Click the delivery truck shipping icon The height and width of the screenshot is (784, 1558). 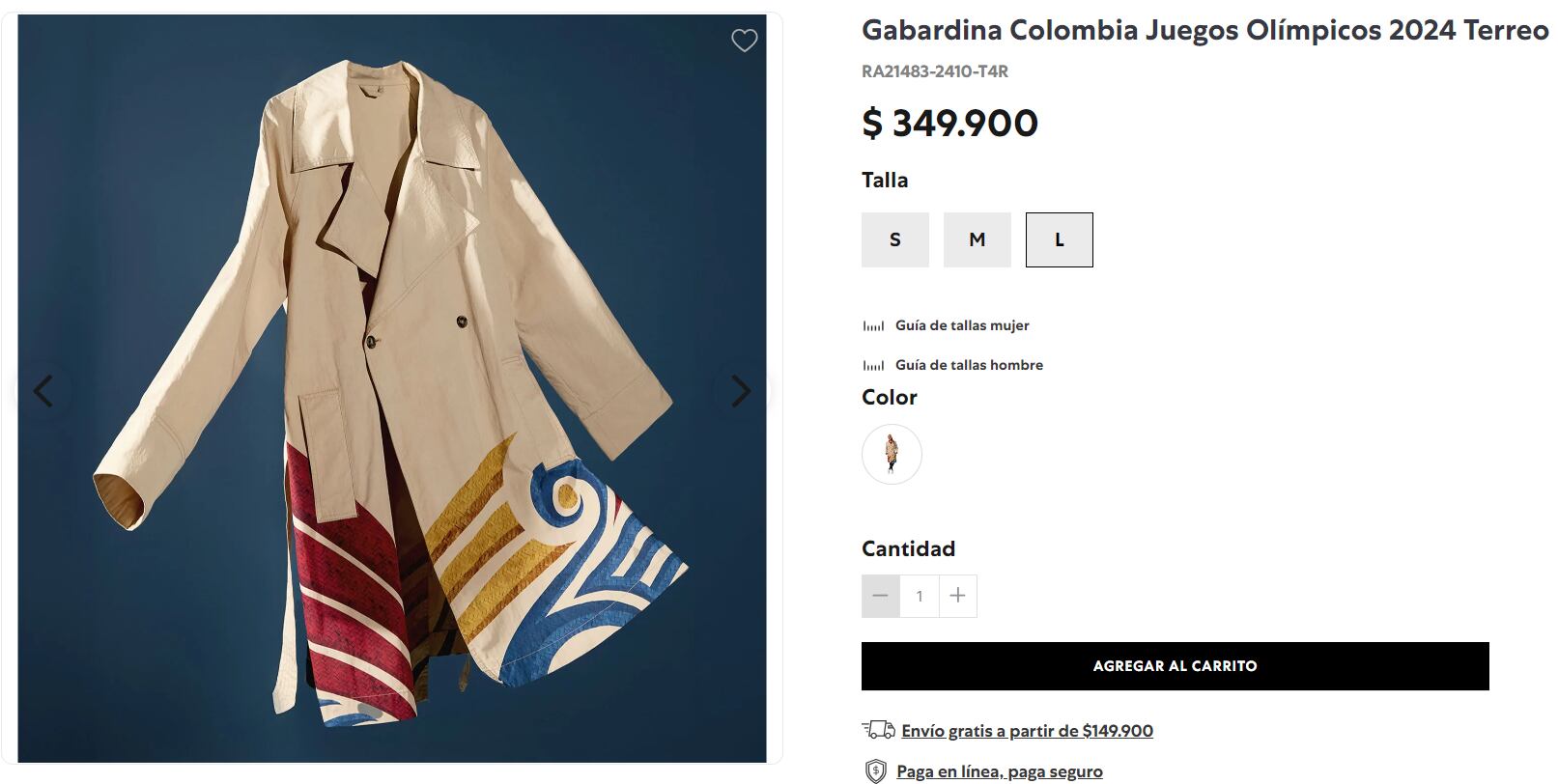877,730
